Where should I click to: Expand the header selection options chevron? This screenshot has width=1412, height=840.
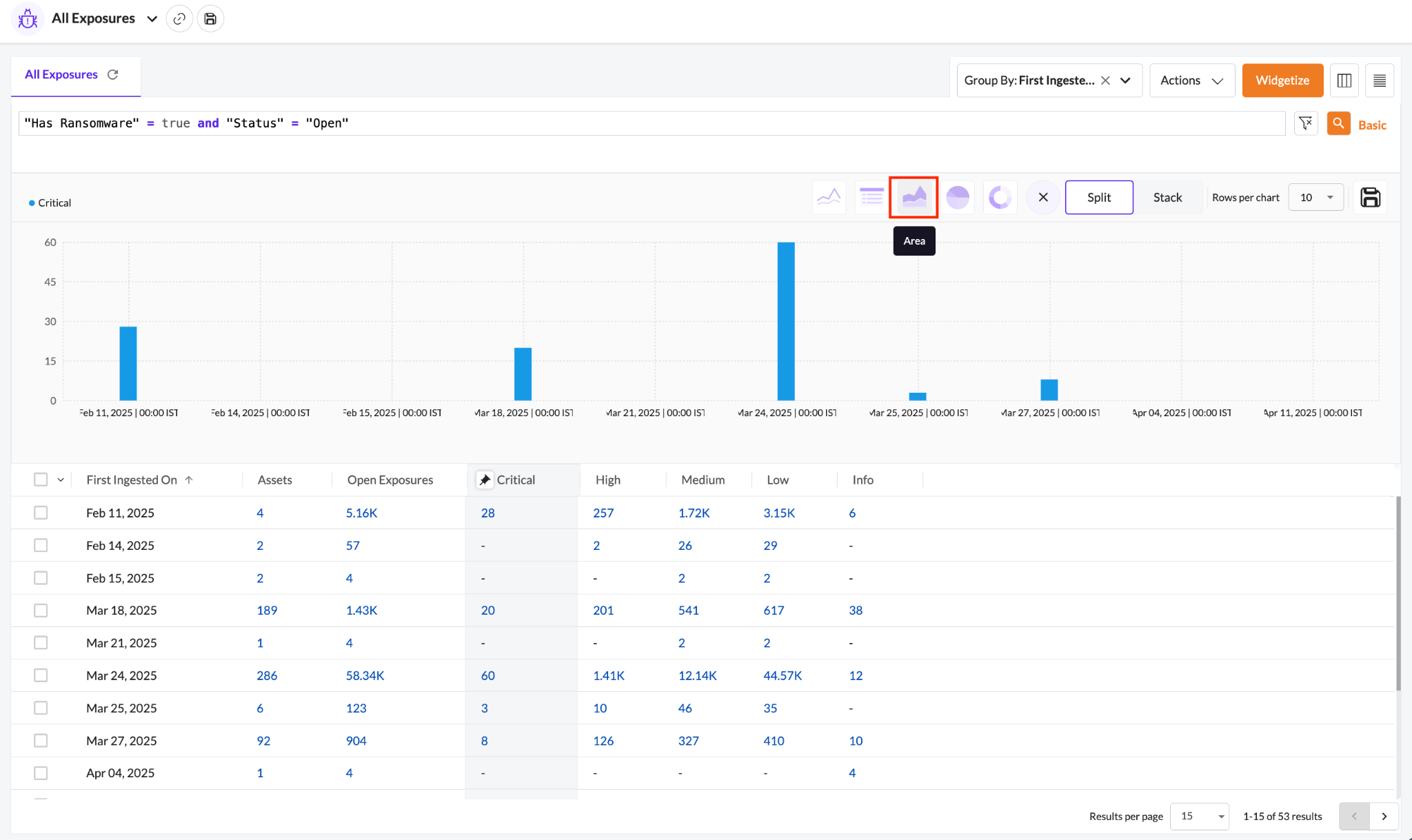pyautogui.click(x=61, y=480)
